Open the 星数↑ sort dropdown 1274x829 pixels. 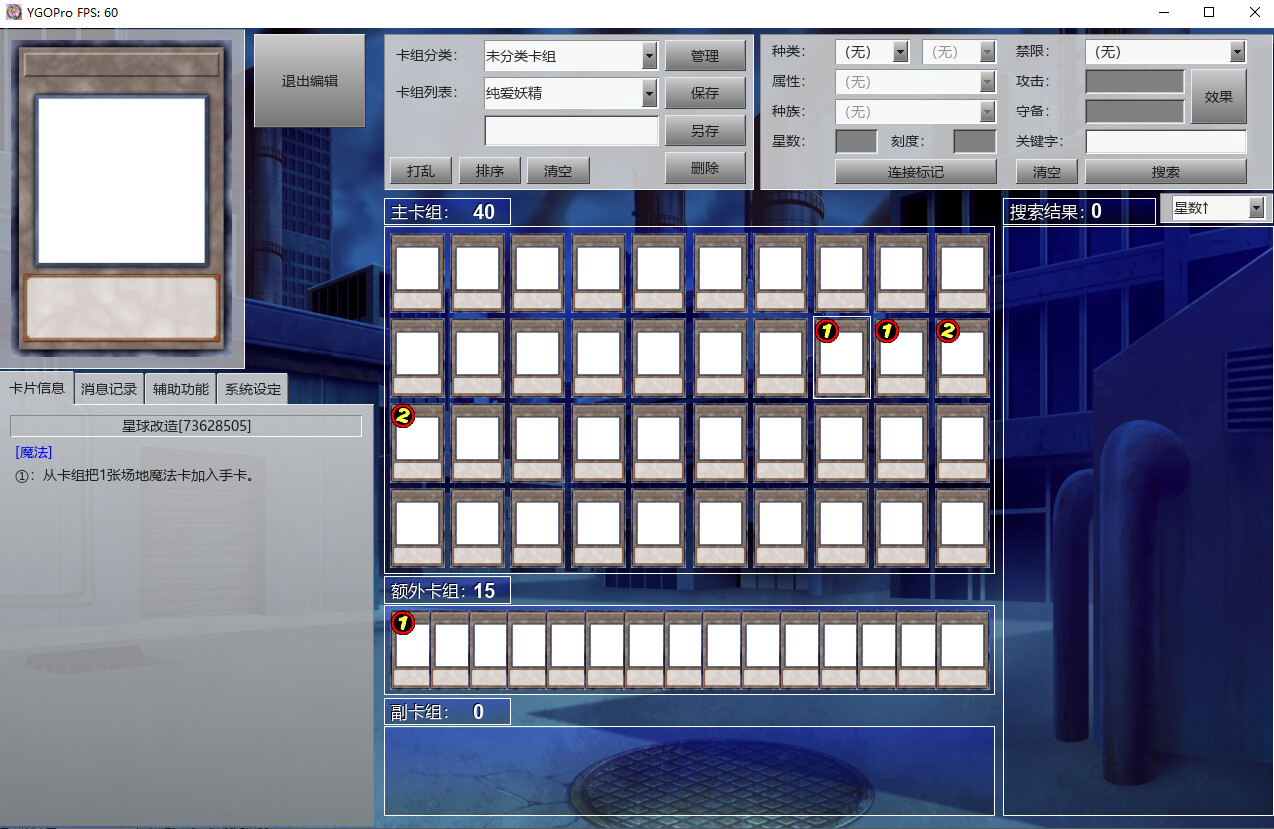(x=1216, y=208)
